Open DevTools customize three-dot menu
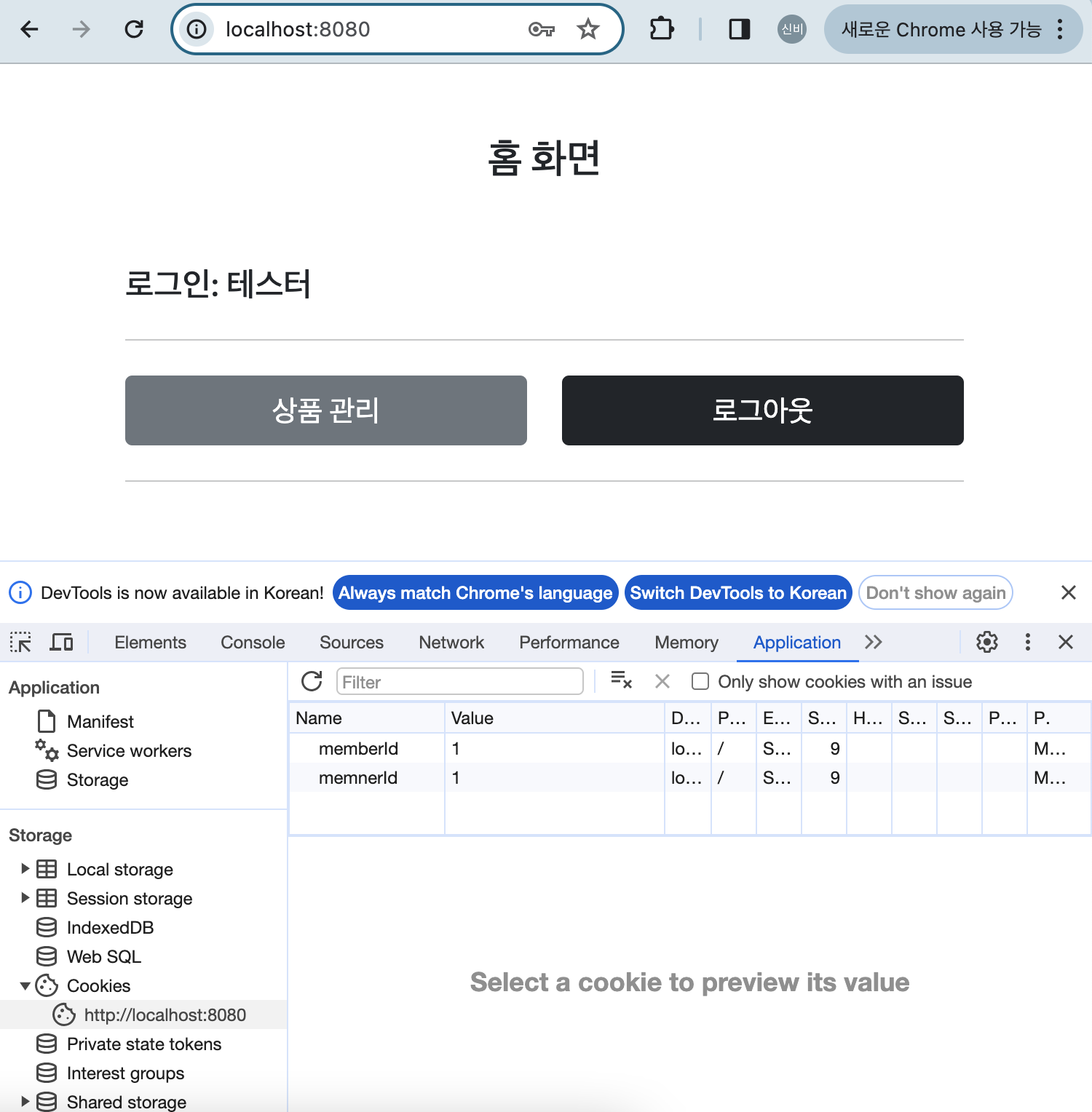The height and width of the screenshot is (1112, 1092). [1028, 642]
